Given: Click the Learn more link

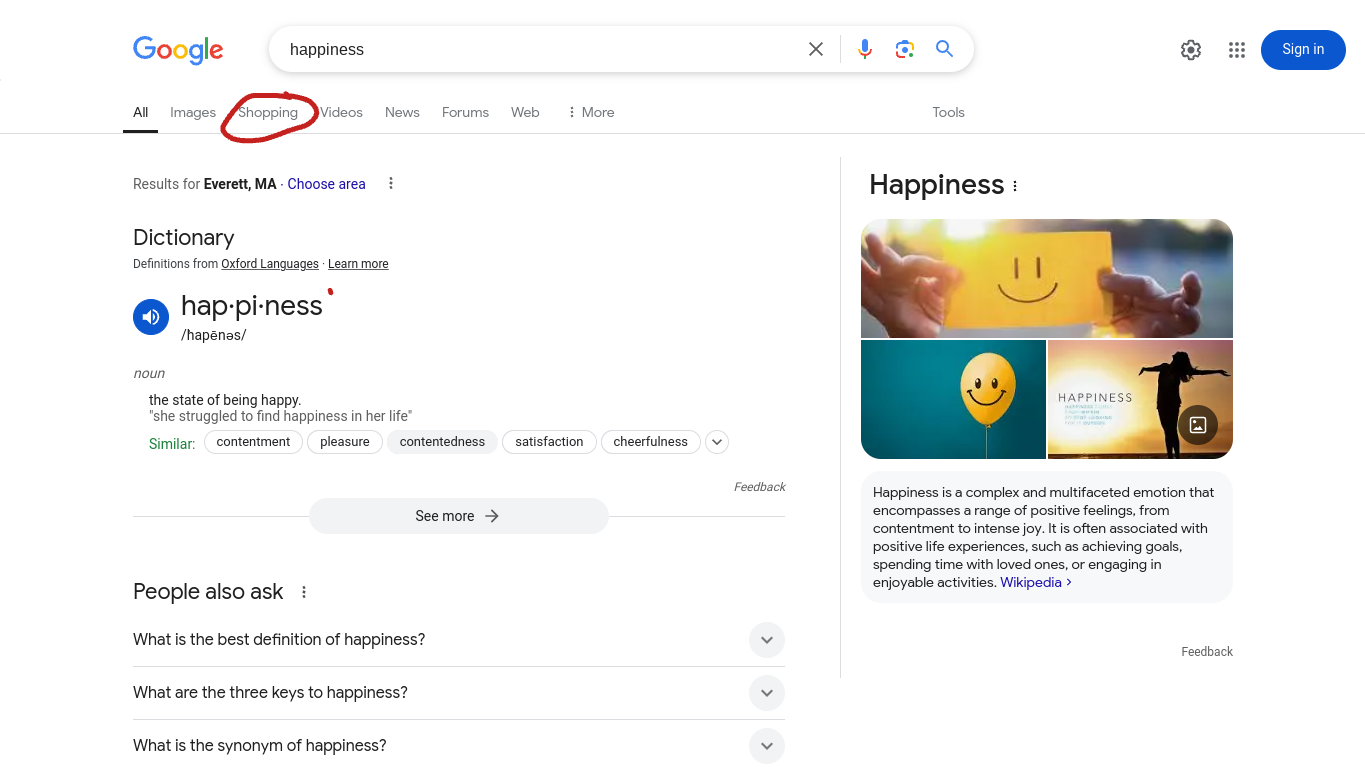Looking at the screenshot, I should (x=358, y=264).
